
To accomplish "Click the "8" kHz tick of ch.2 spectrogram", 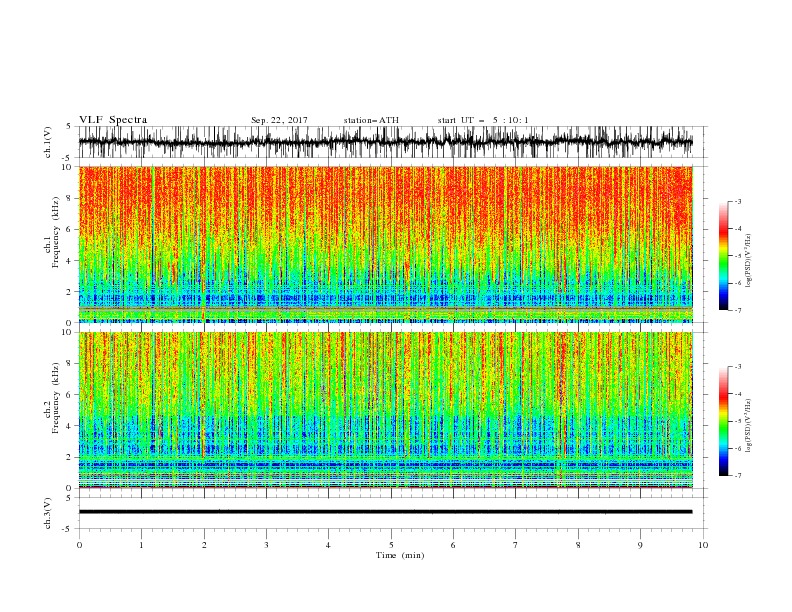I will coord(70,364).
